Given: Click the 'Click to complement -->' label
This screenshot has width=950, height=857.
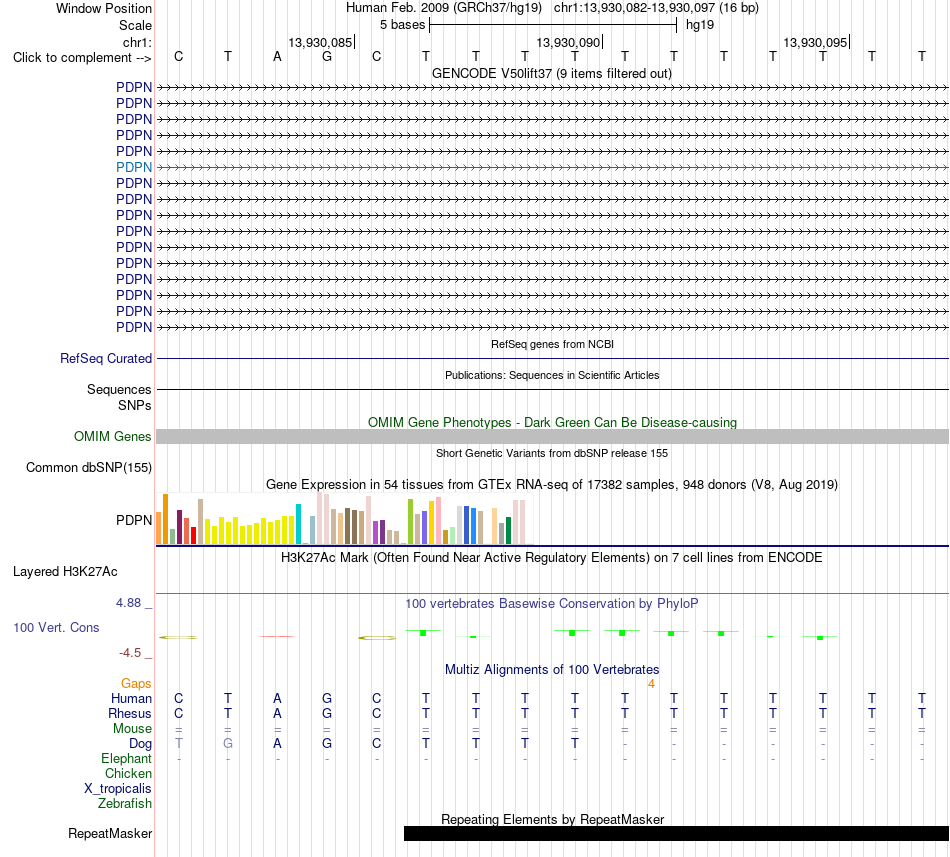Looking at the screenshot, I should pyautogui.click(x=82, y=58).
